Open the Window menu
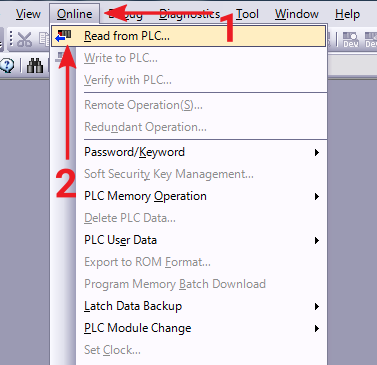Image resolution: width=377 pixels, height=365 pixels. pyautogui.click(x=297, y=14)
